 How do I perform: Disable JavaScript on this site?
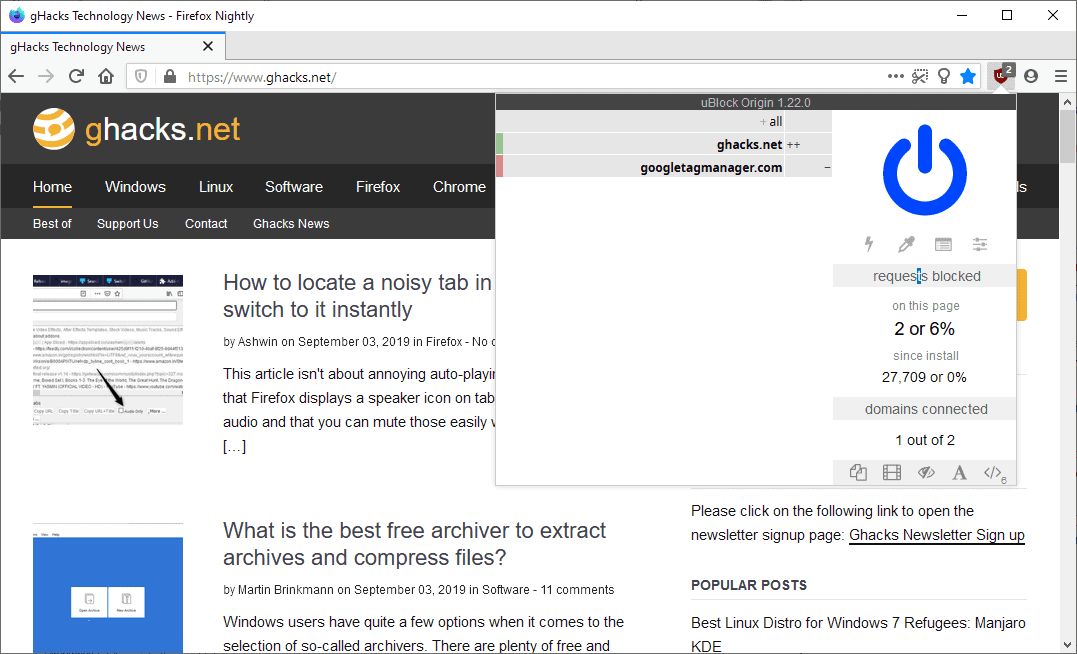992,472
